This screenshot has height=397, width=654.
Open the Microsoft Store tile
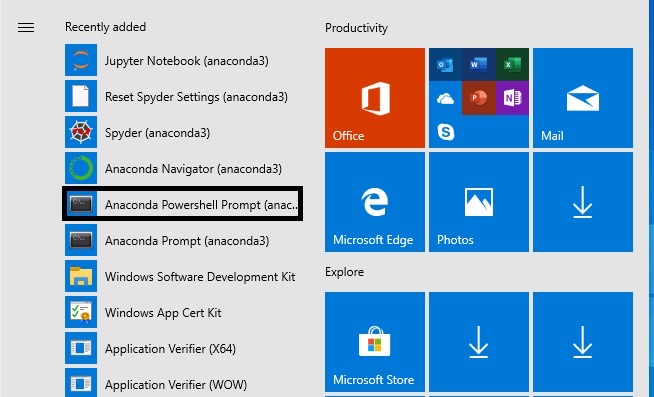pos(375,342)
